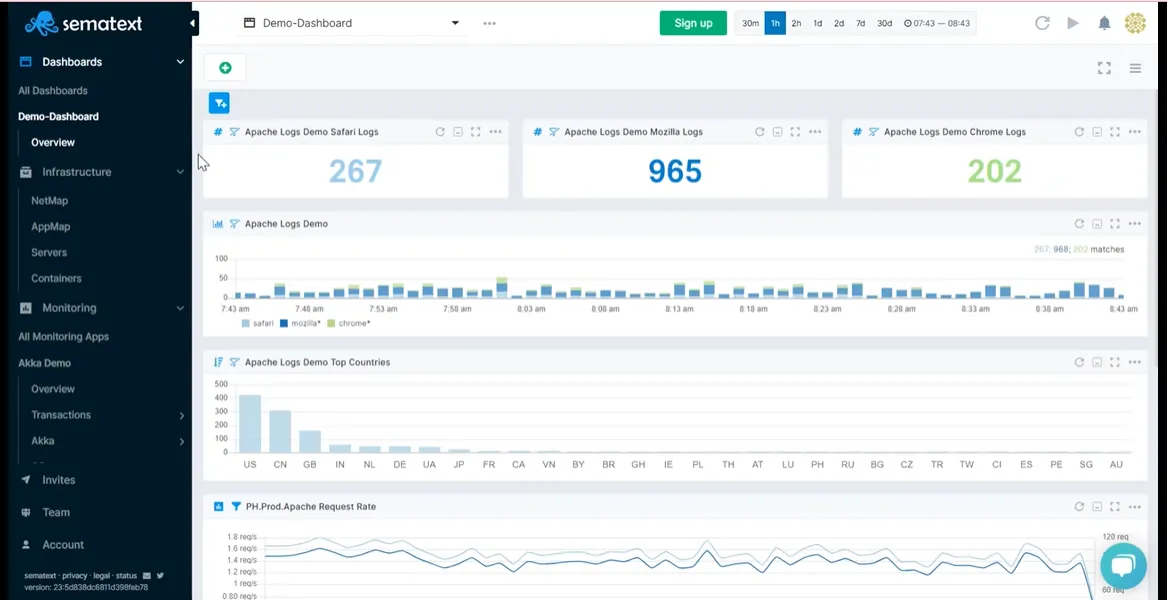Collapse the Monitoring sidebar section
Viewport: 1167px width, 600px height.
tap(179, 307)
